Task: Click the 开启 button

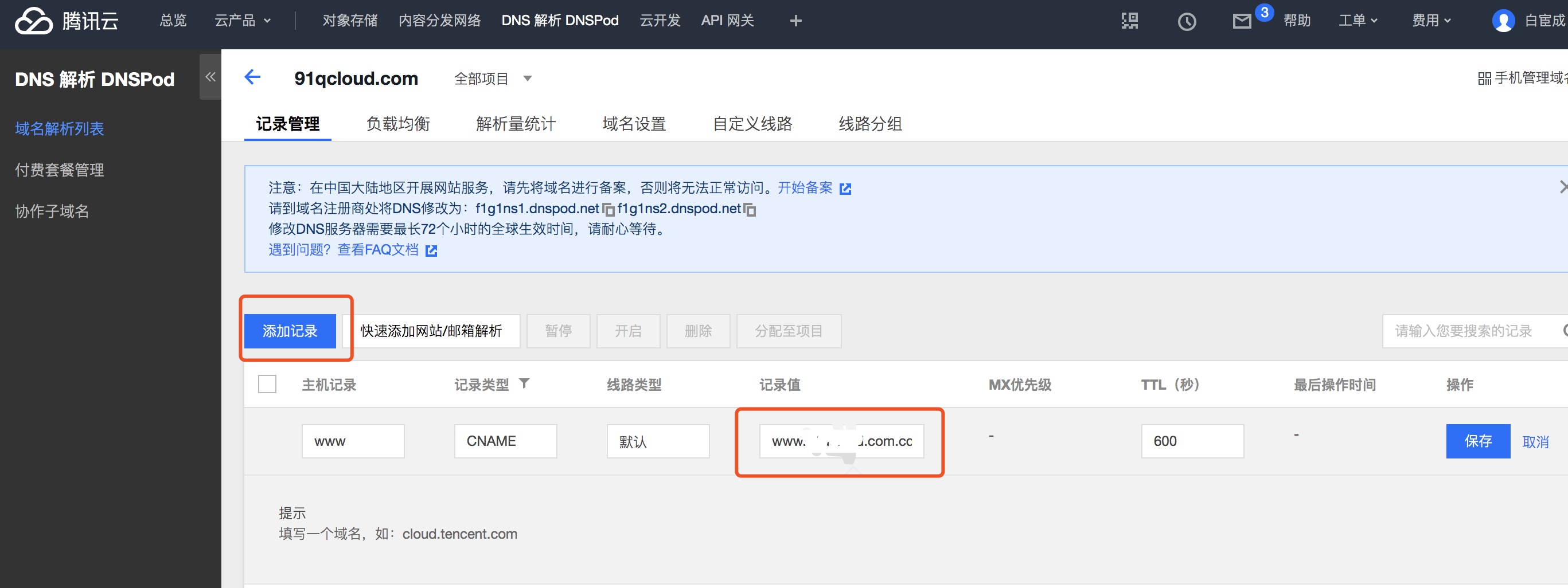Action: 628,331
